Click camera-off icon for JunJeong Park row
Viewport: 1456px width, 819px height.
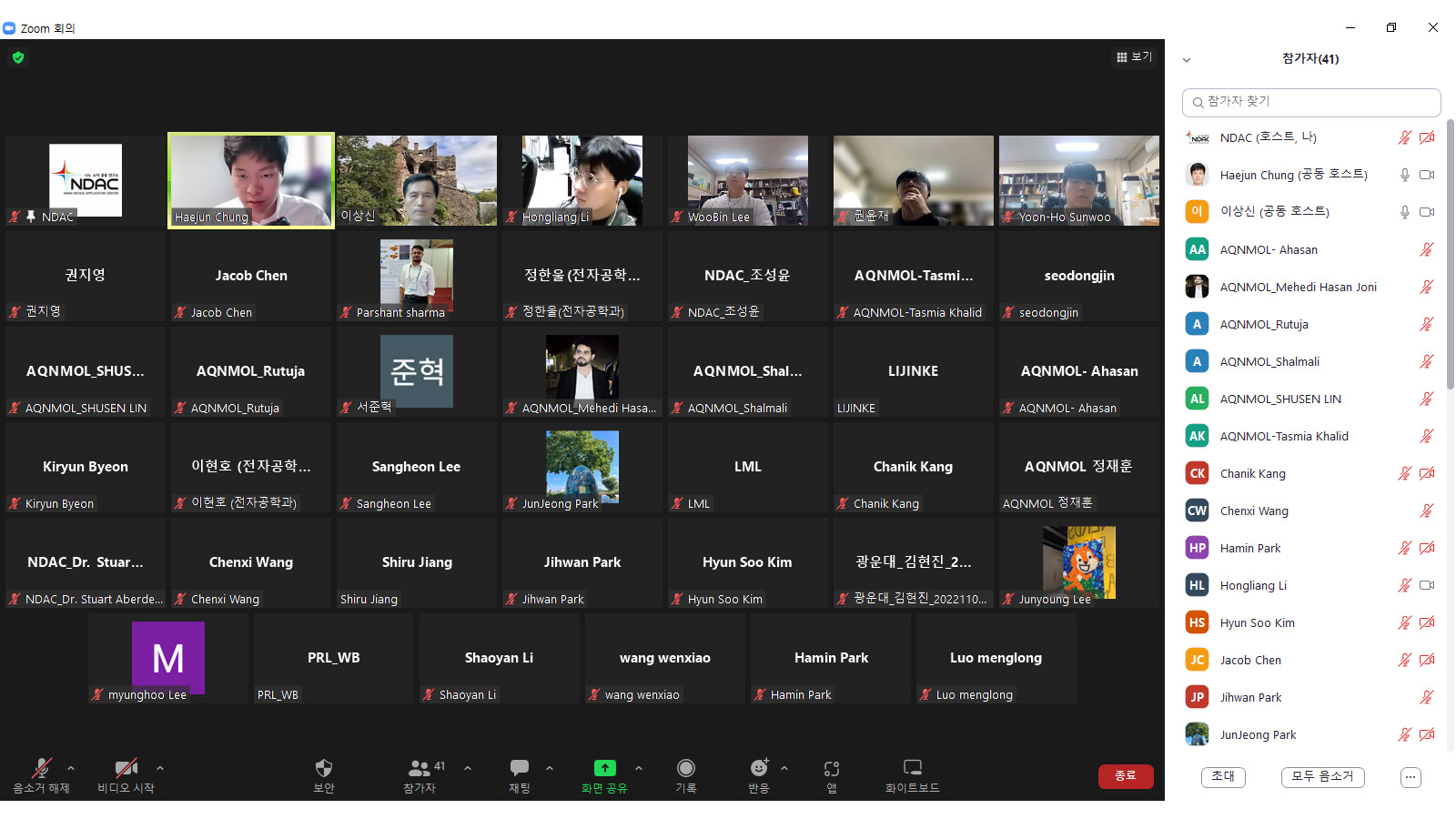1427,734
